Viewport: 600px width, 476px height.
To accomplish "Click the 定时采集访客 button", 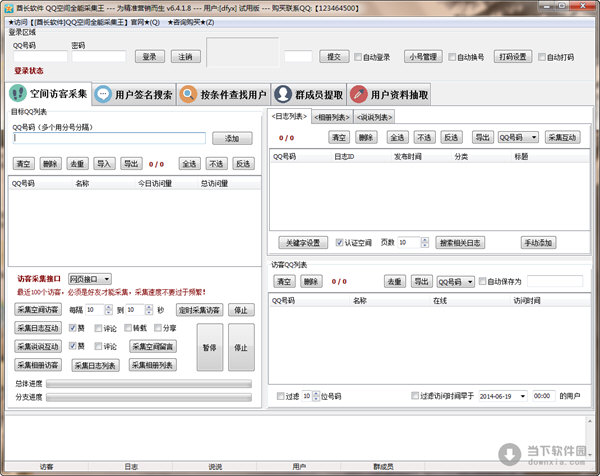I will [199, 310].
